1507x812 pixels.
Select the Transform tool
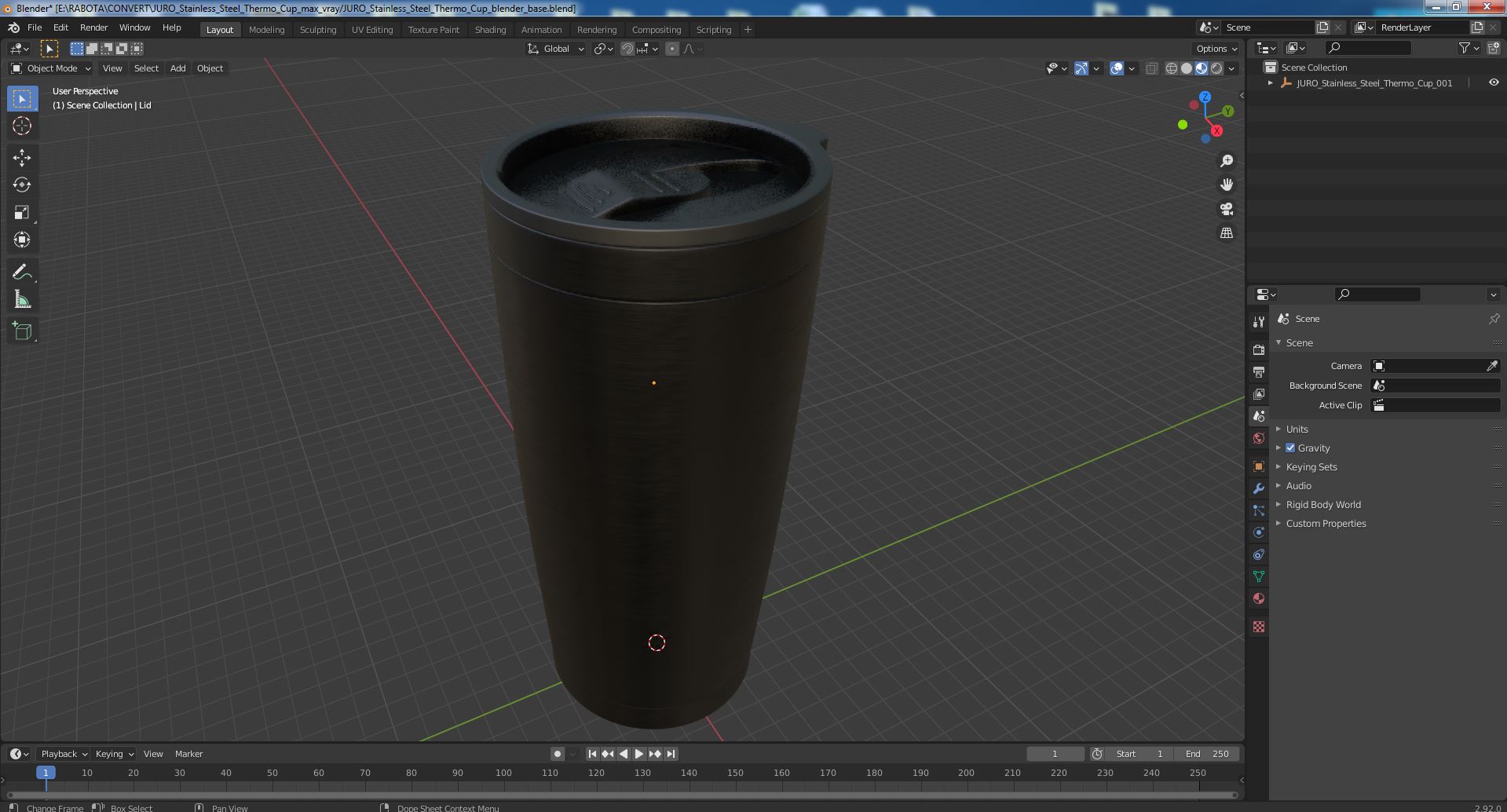click(22, 240)
